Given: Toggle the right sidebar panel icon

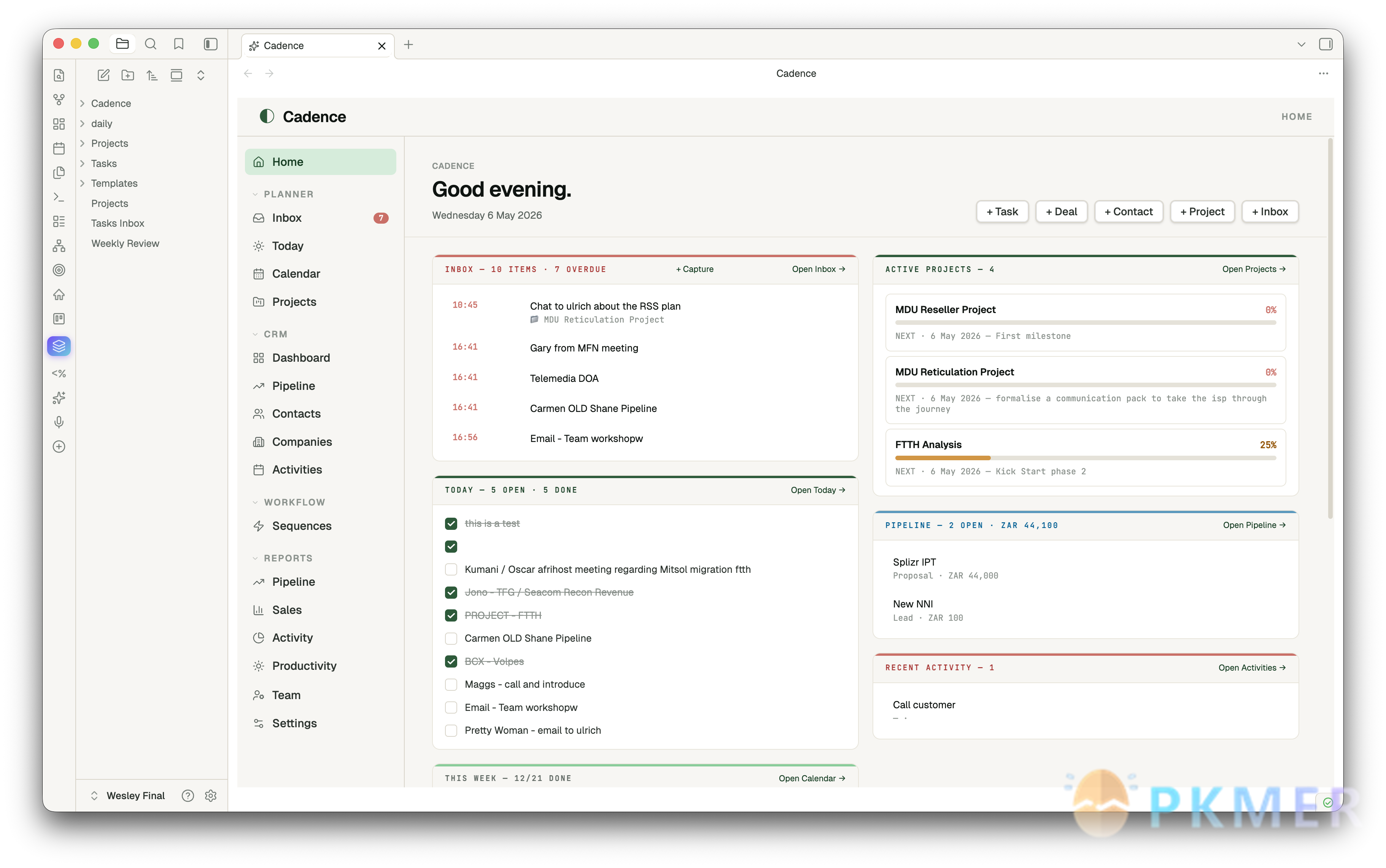Looking at the screenshot, I should tap(1325, 44).
